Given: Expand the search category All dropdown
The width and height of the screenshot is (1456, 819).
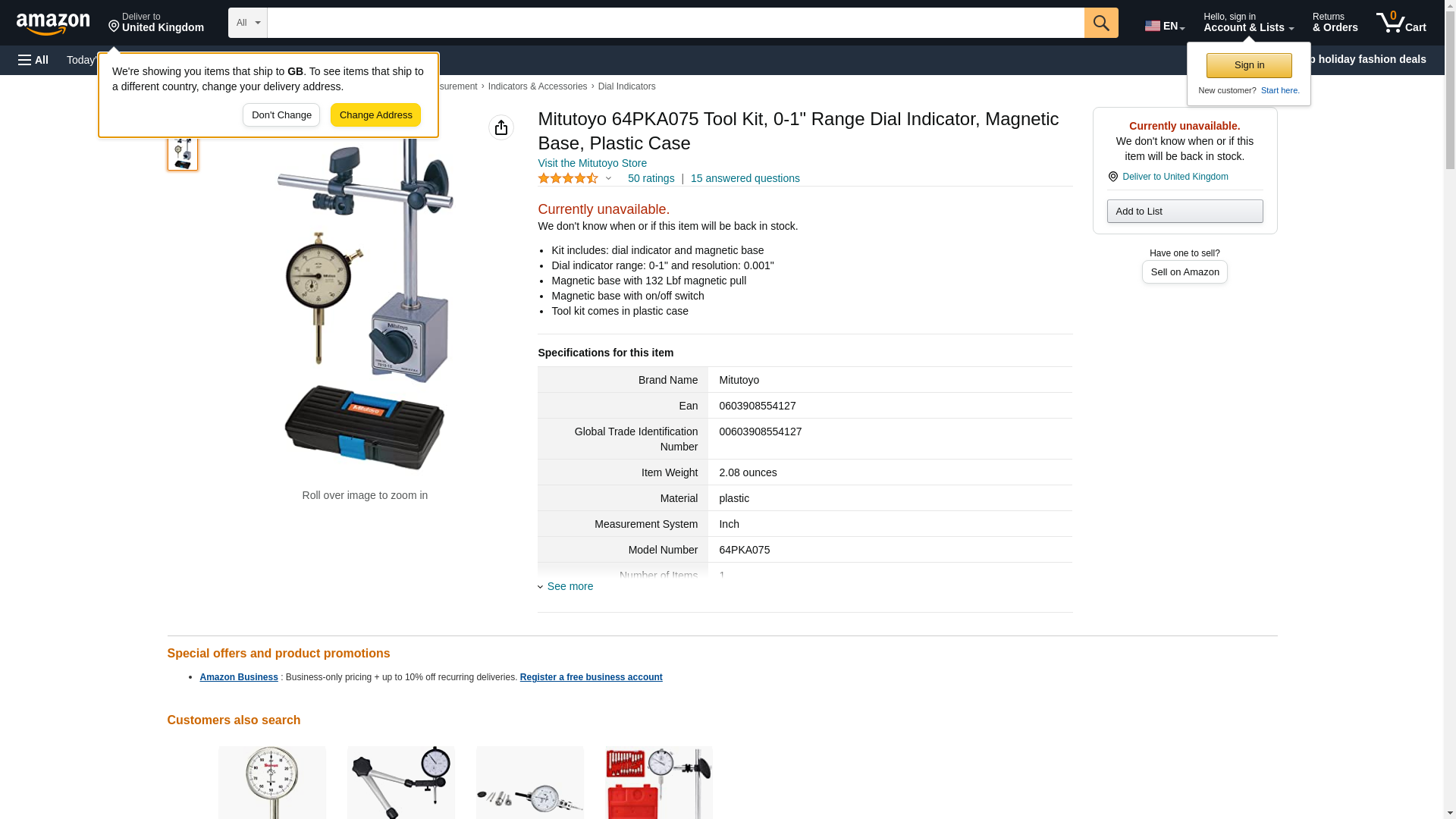Looking at the screenshot, I should (248, 23).
